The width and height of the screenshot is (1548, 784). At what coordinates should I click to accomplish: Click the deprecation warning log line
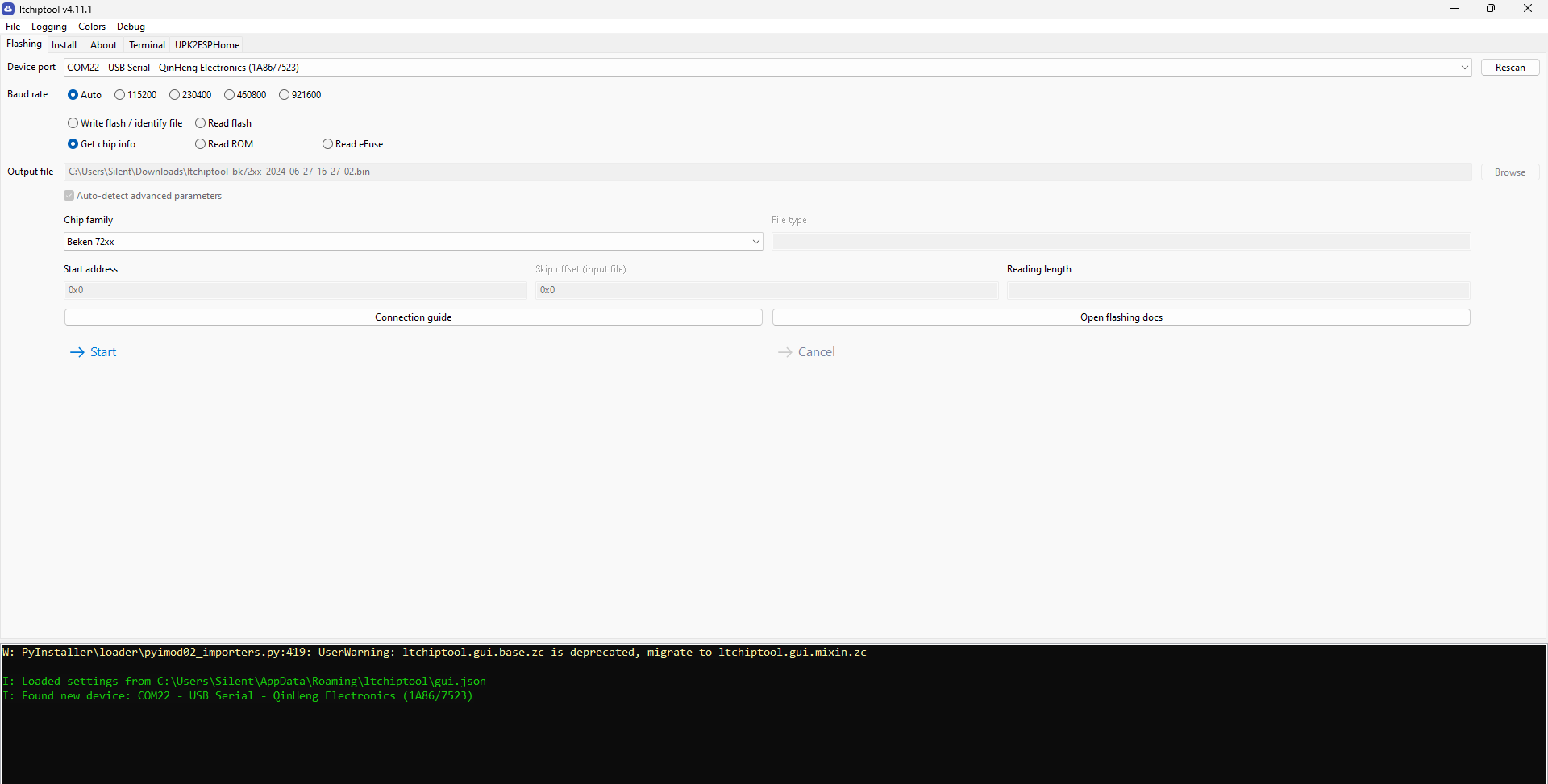pyautogui.click(x=435, y=653)
